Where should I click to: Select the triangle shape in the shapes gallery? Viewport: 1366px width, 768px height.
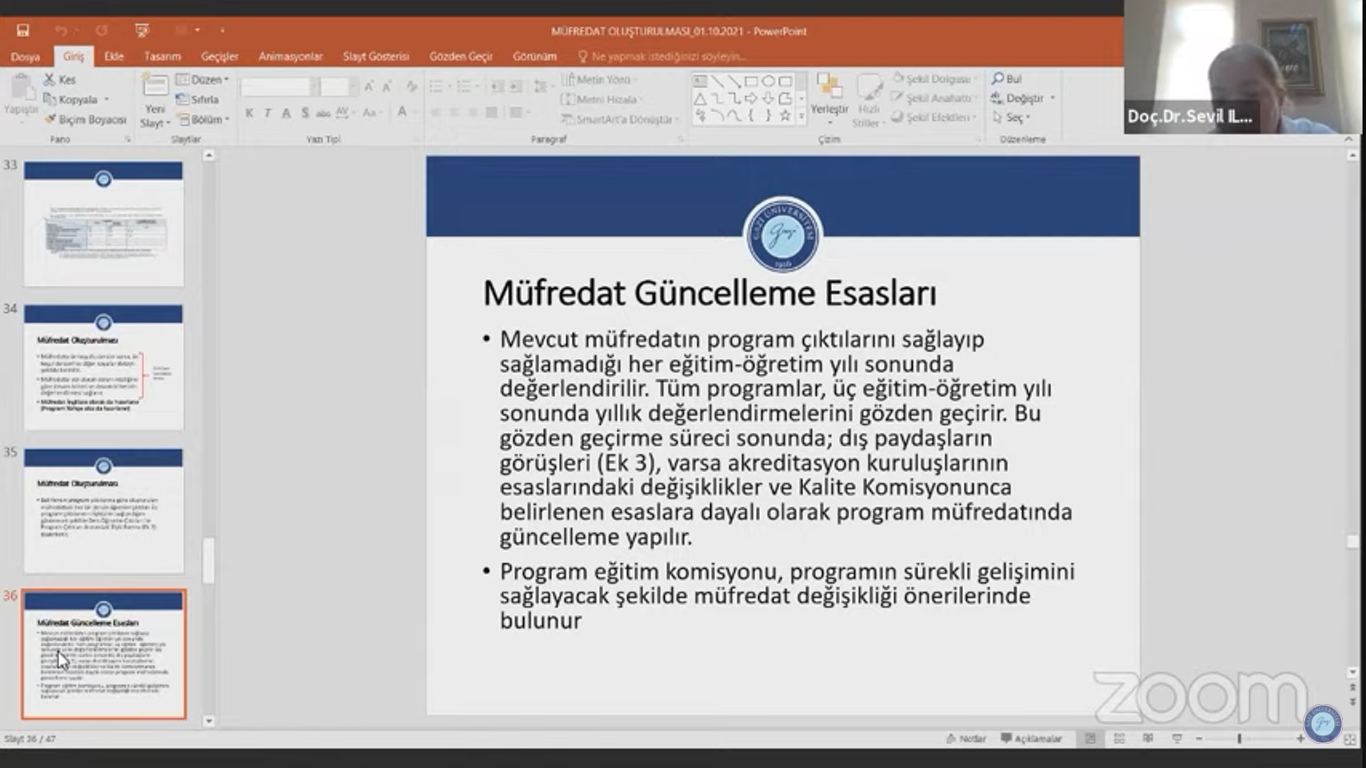700,98
